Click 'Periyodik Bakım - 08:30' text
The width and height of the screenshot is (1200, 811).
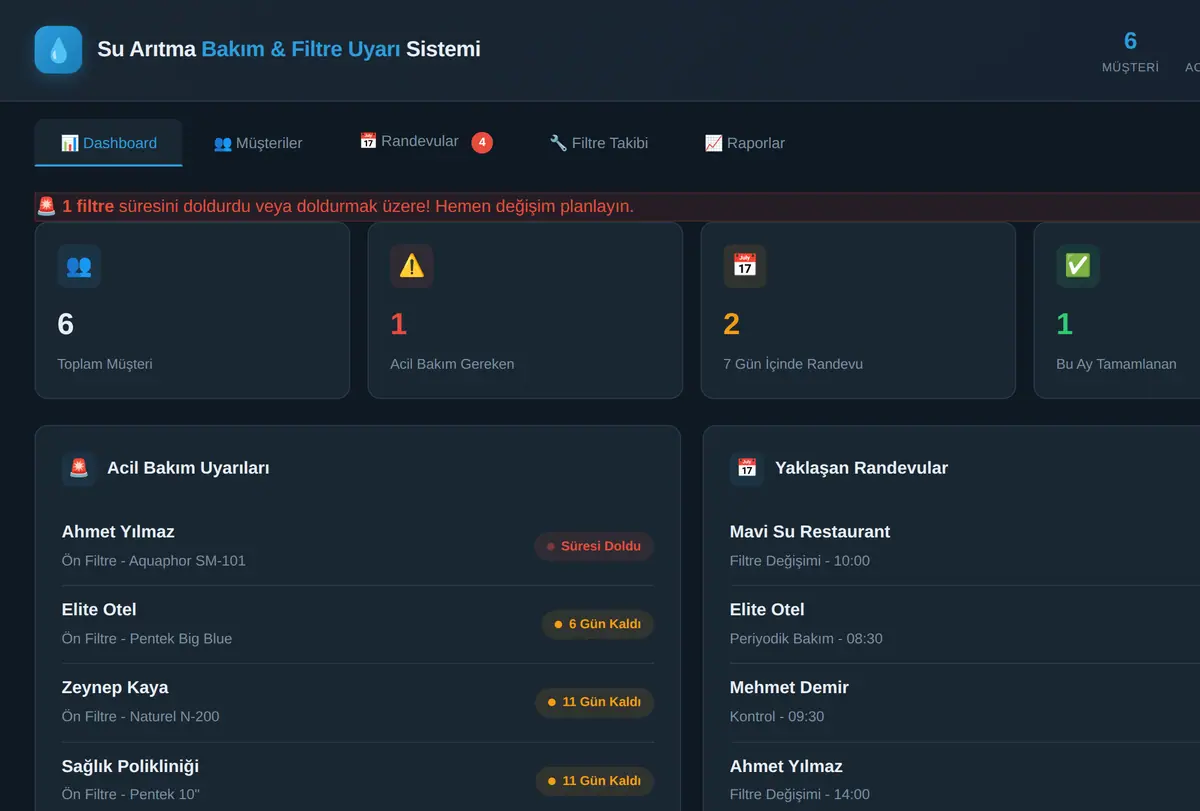click(806, 639)
